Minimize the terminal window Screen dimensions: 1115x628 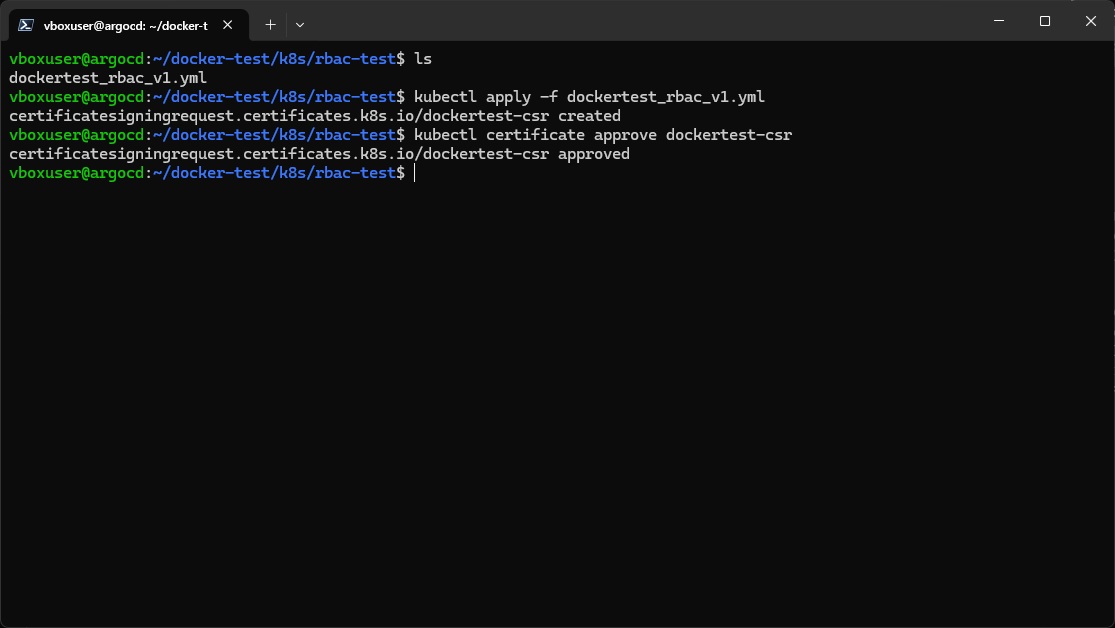click(999, 21)
